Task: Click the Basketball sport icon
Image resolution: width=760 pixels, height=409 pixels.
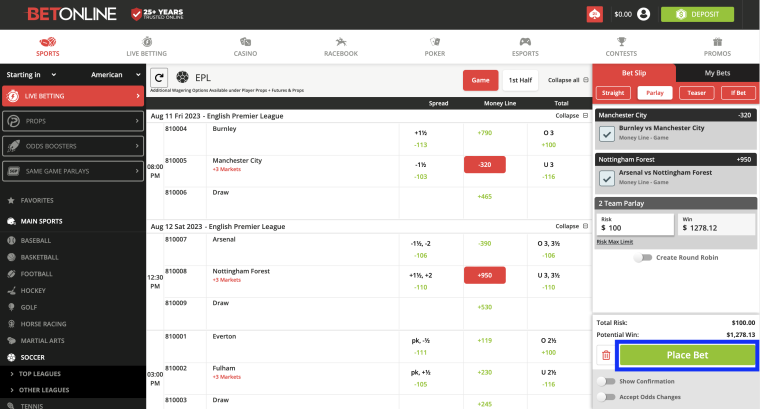Action: (x=11, y=257)
